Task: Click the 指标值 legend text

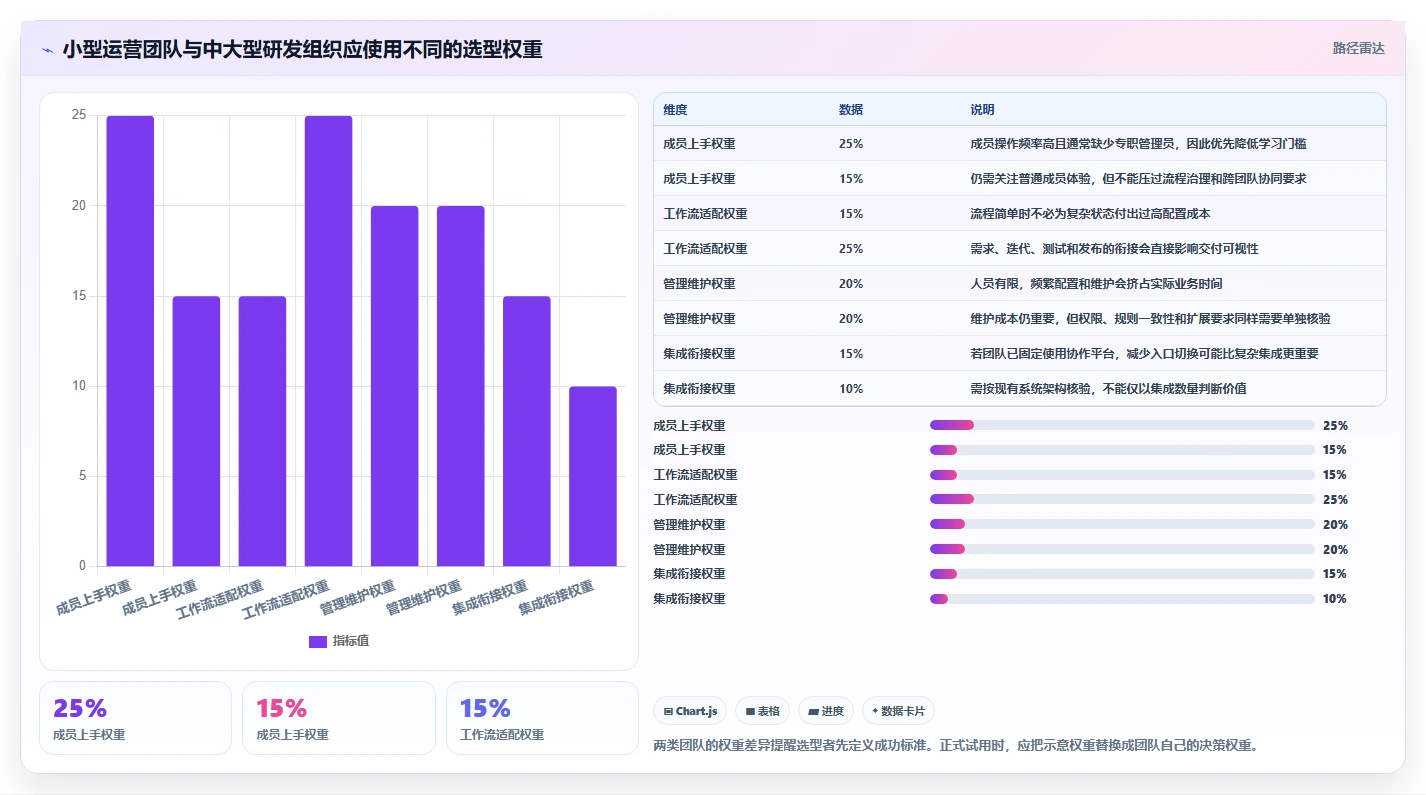Action: pyautogui.click(x=351, y=641)
